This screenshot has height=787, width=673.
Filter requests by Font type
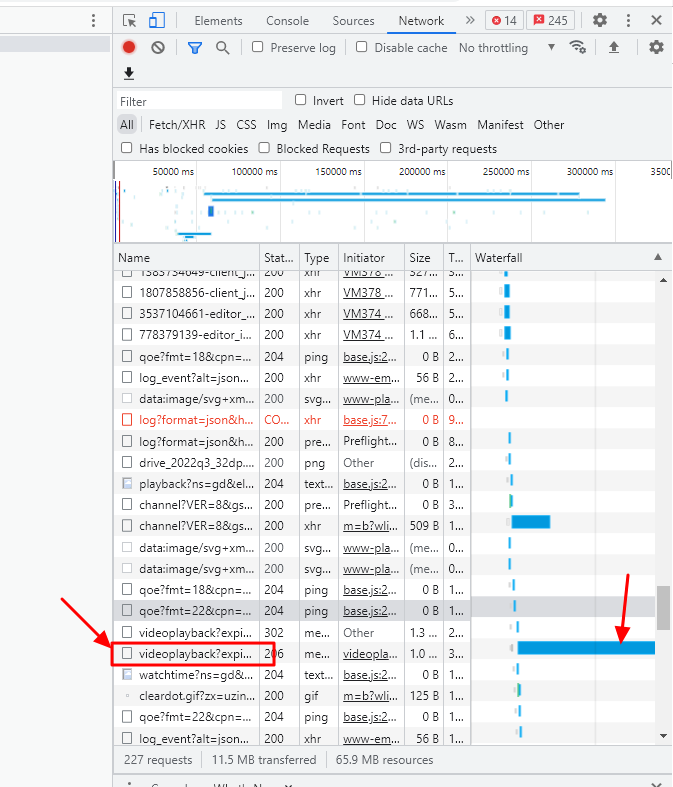pyautogui.click(x=353, y=124)
